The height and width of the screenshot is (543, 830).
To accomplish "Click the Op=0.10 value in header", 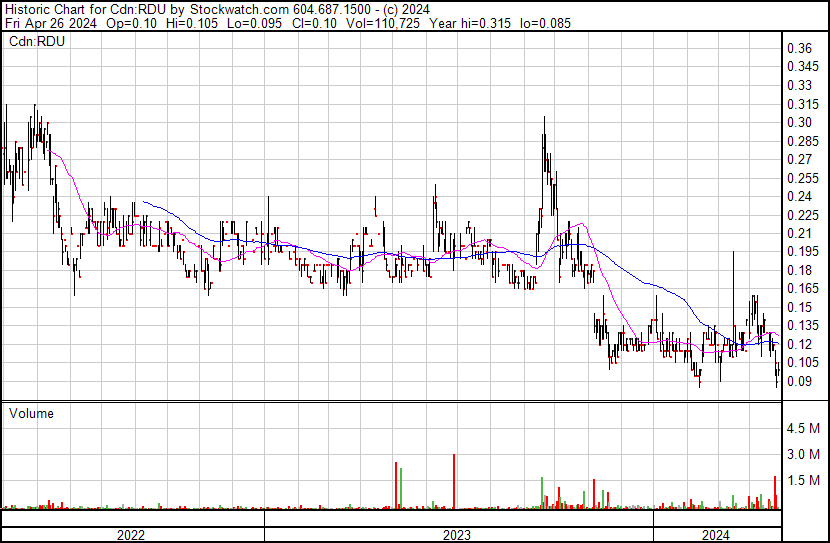I will coord(131,23).
